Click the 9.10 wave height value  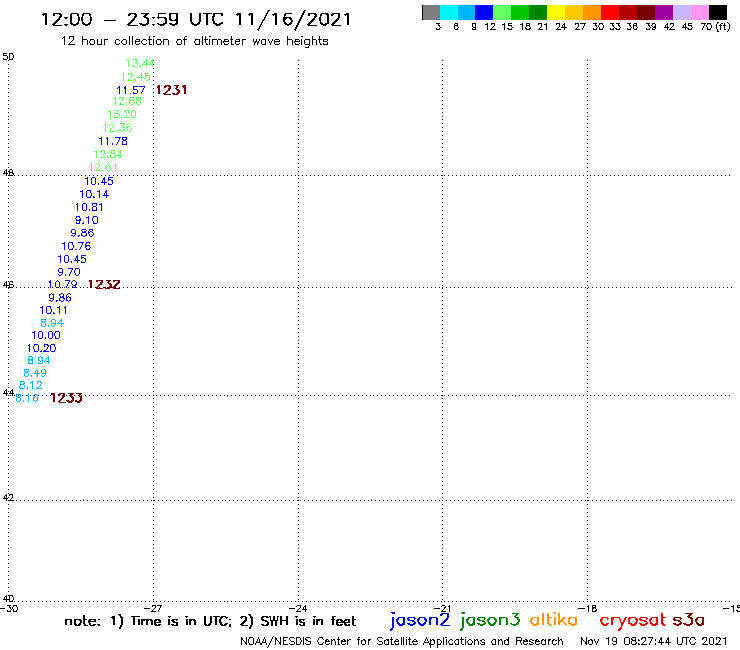point(87,220)
